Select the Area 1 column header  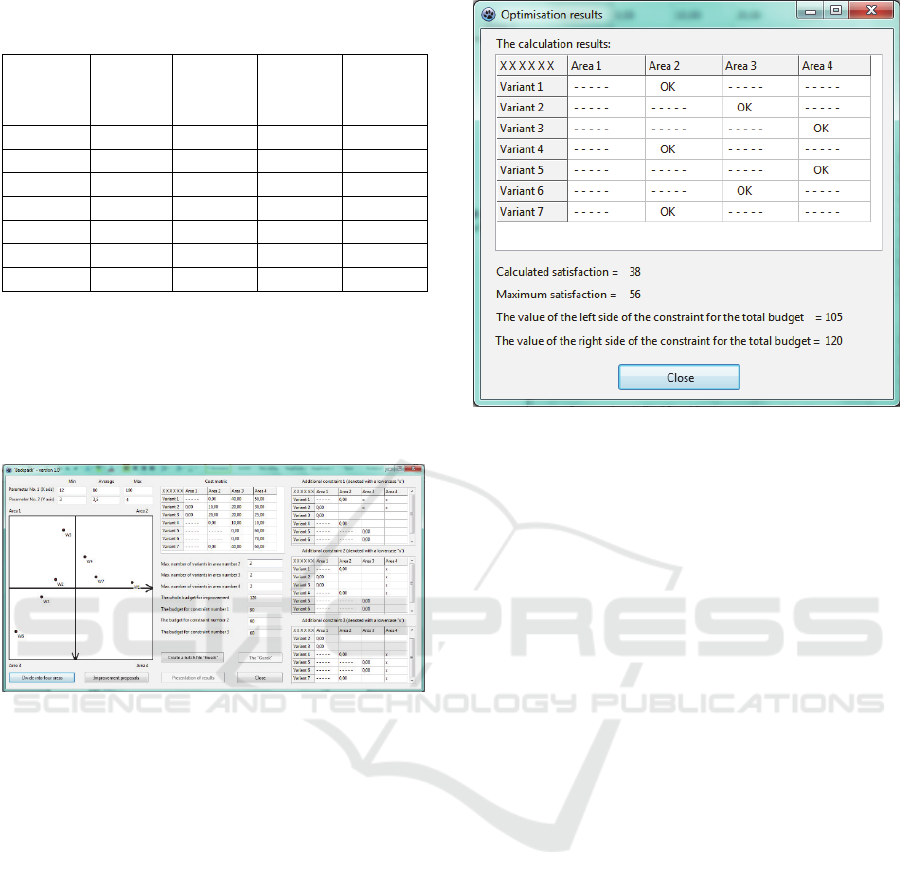coord(605,66)
